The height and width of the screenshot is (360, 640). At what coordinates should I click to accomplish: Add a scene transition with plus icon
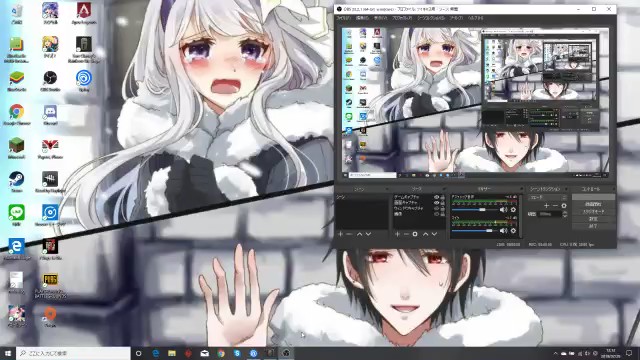547,206
